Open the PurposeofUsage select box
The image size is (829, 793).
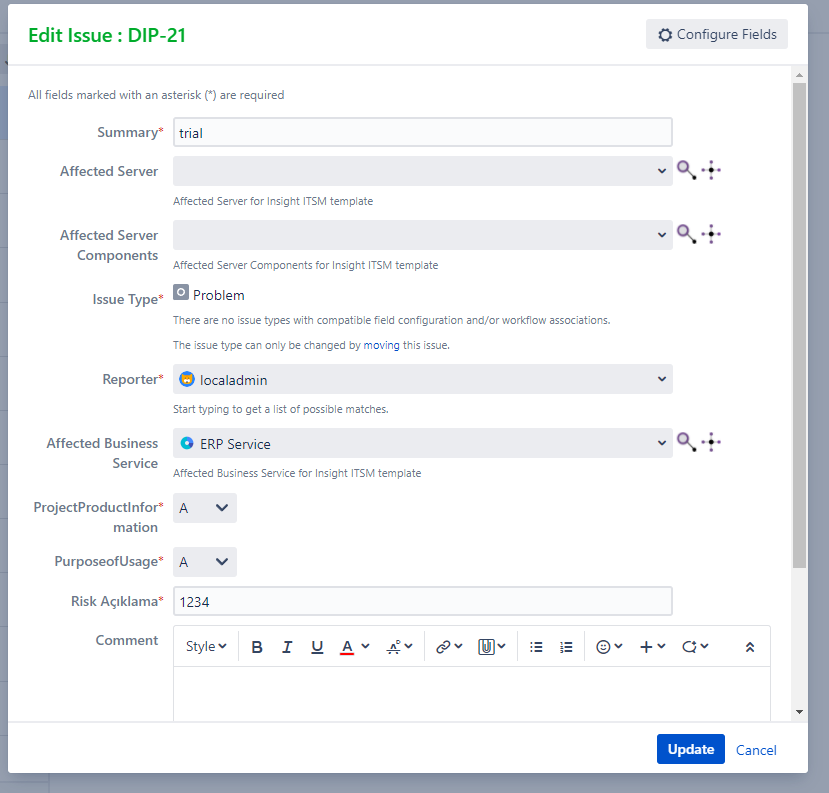tap(205, 562)
